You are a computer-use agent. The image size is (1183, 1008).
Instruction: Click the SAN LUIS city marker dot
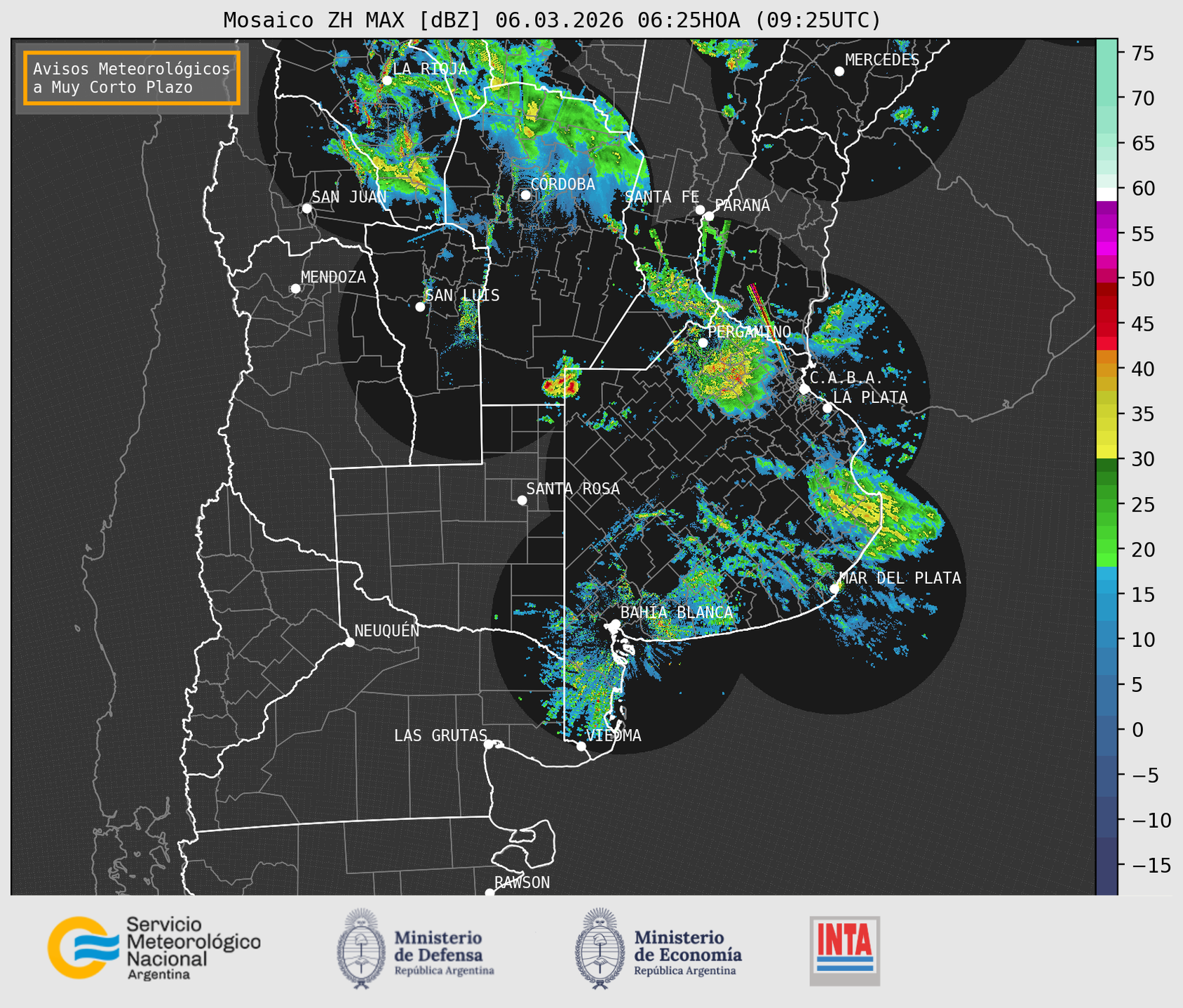pos(420,307)
